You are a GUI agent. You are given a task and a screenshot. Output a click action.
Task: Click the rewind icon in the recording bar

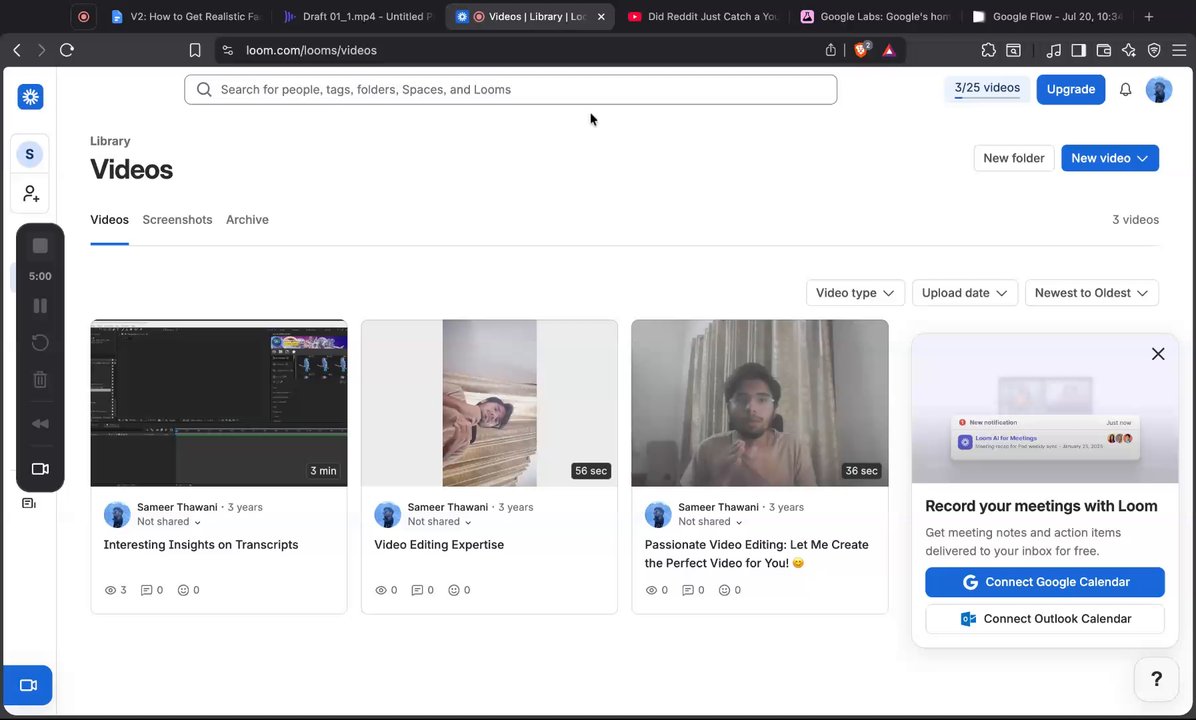tap(40, 423)
